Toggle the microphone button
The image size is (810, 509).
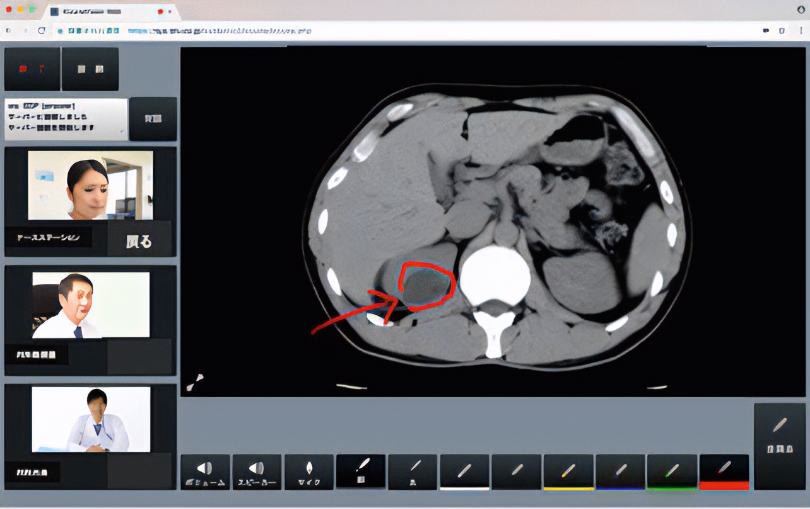click(x=309, y=472)
